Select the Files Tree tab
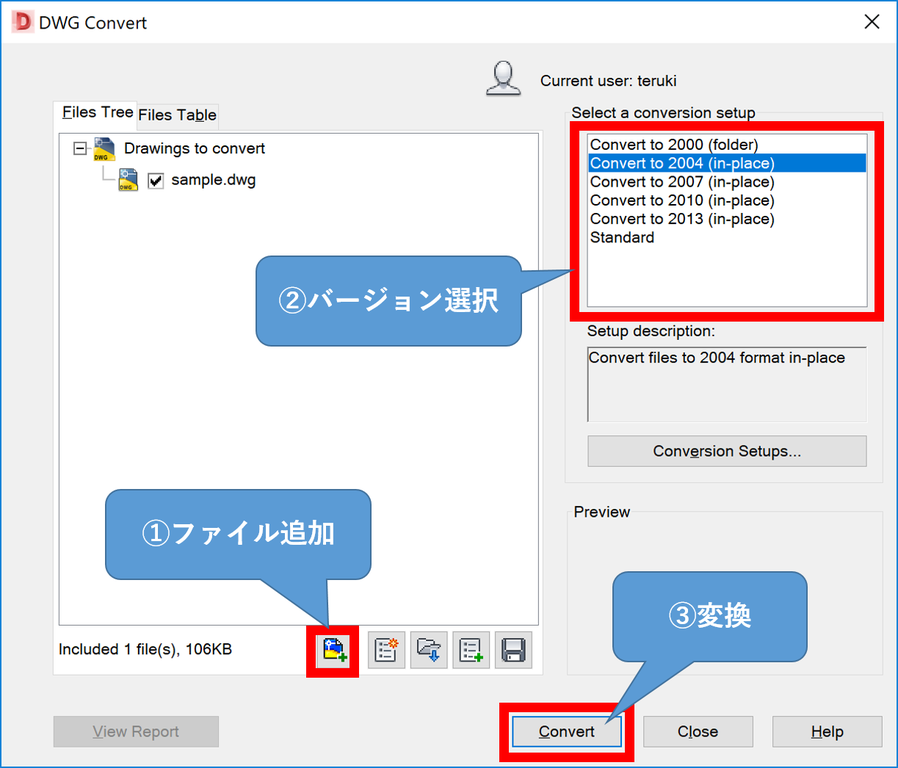Image resolution: width=898 pixels, height=768 pixels. [x=97, y=112]
